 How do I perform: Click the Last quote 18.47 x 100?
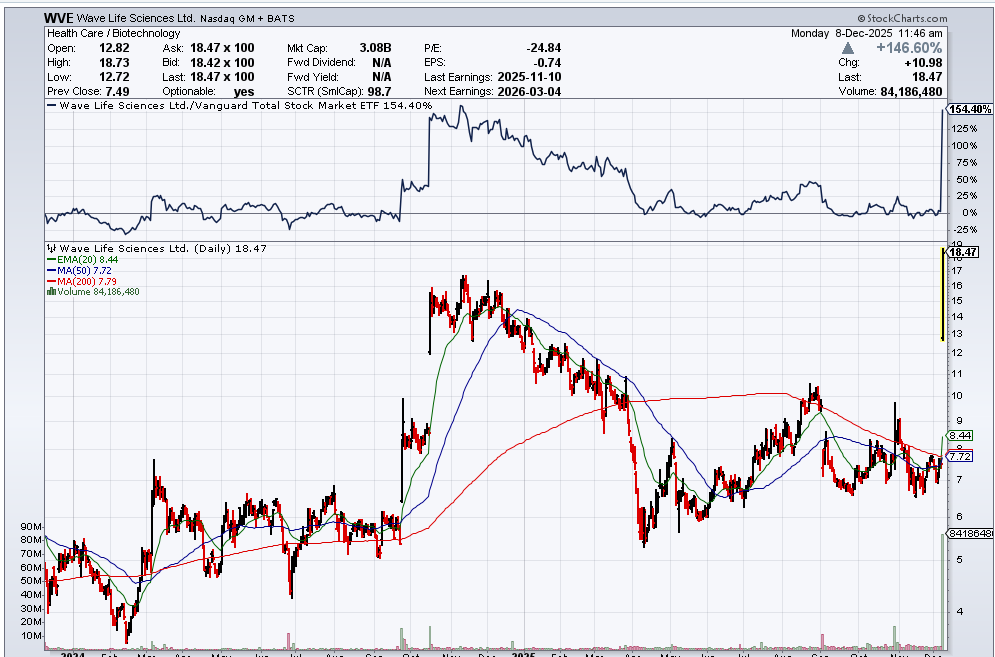click(222, 77)
